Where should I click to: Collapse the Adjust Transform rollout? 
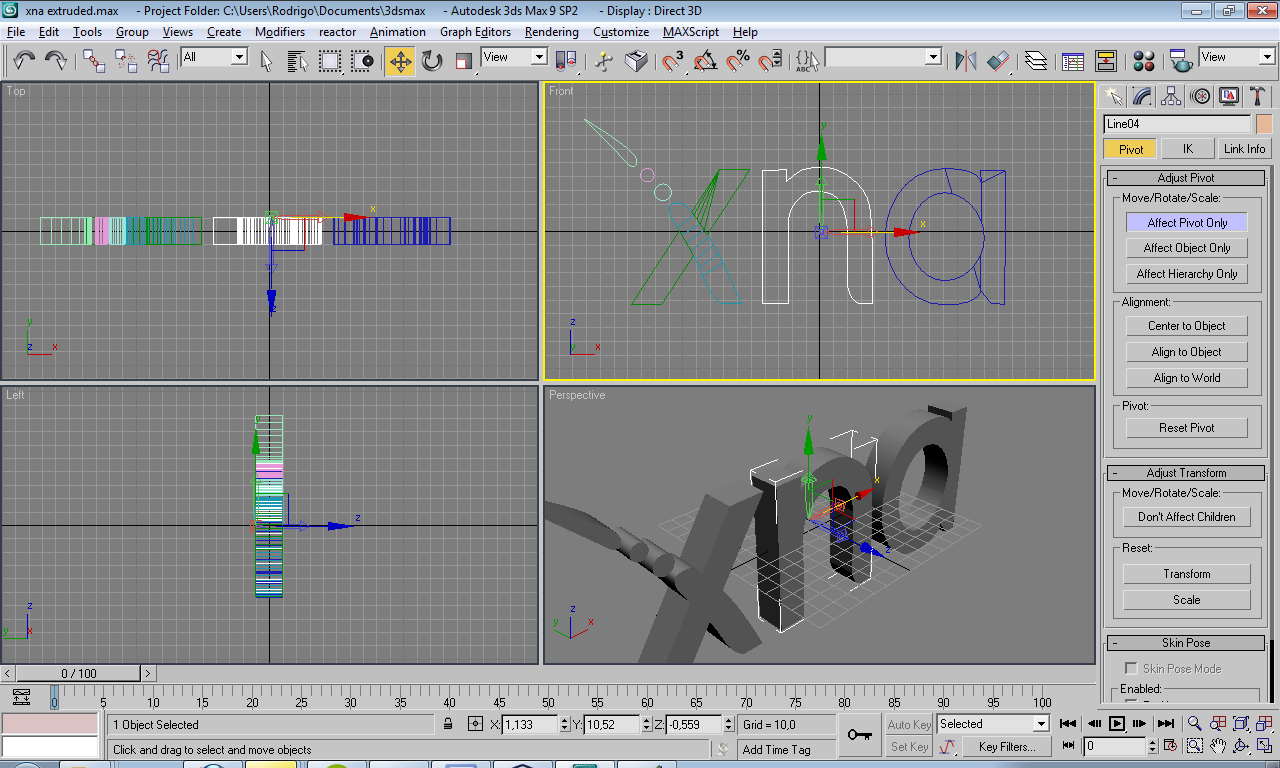pyautogui.click(x=1186, y=473)
